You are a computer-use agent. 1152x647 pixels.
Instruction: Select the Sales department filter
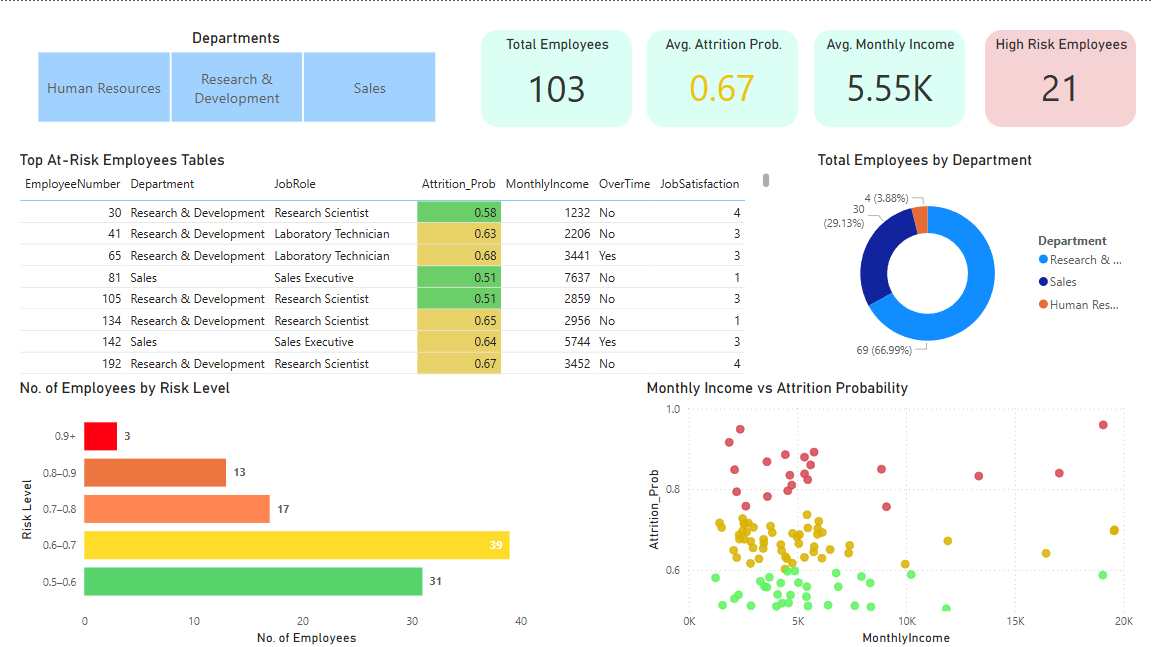369,87
